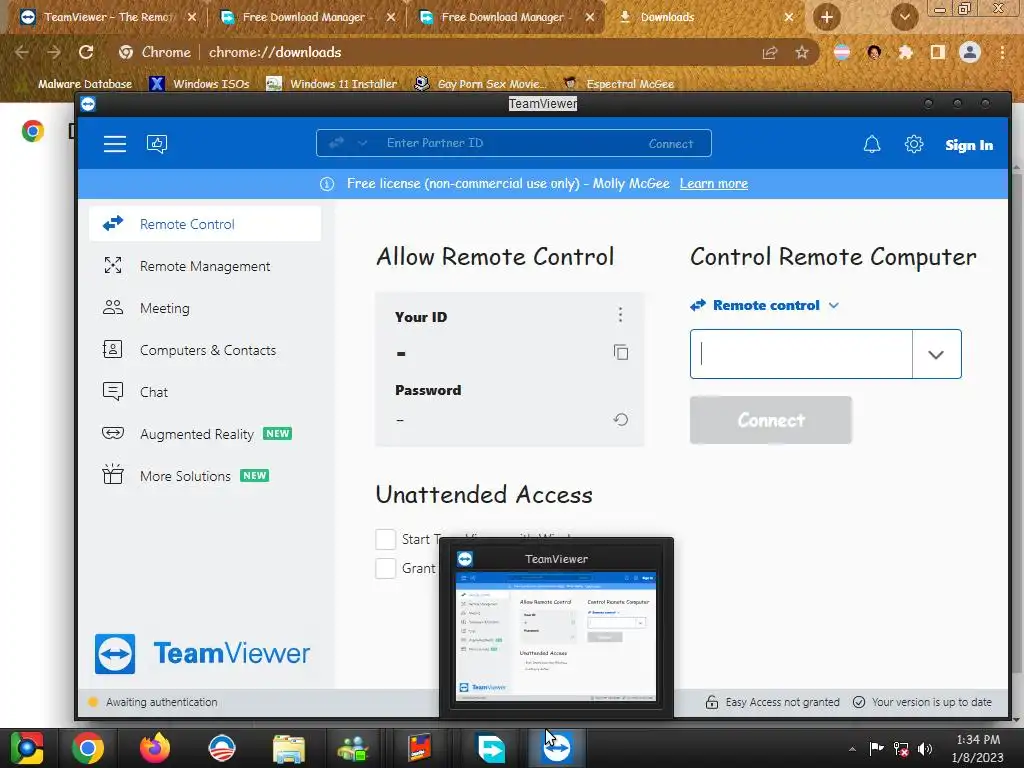Open Chrome side panel icon

[938, 52]
